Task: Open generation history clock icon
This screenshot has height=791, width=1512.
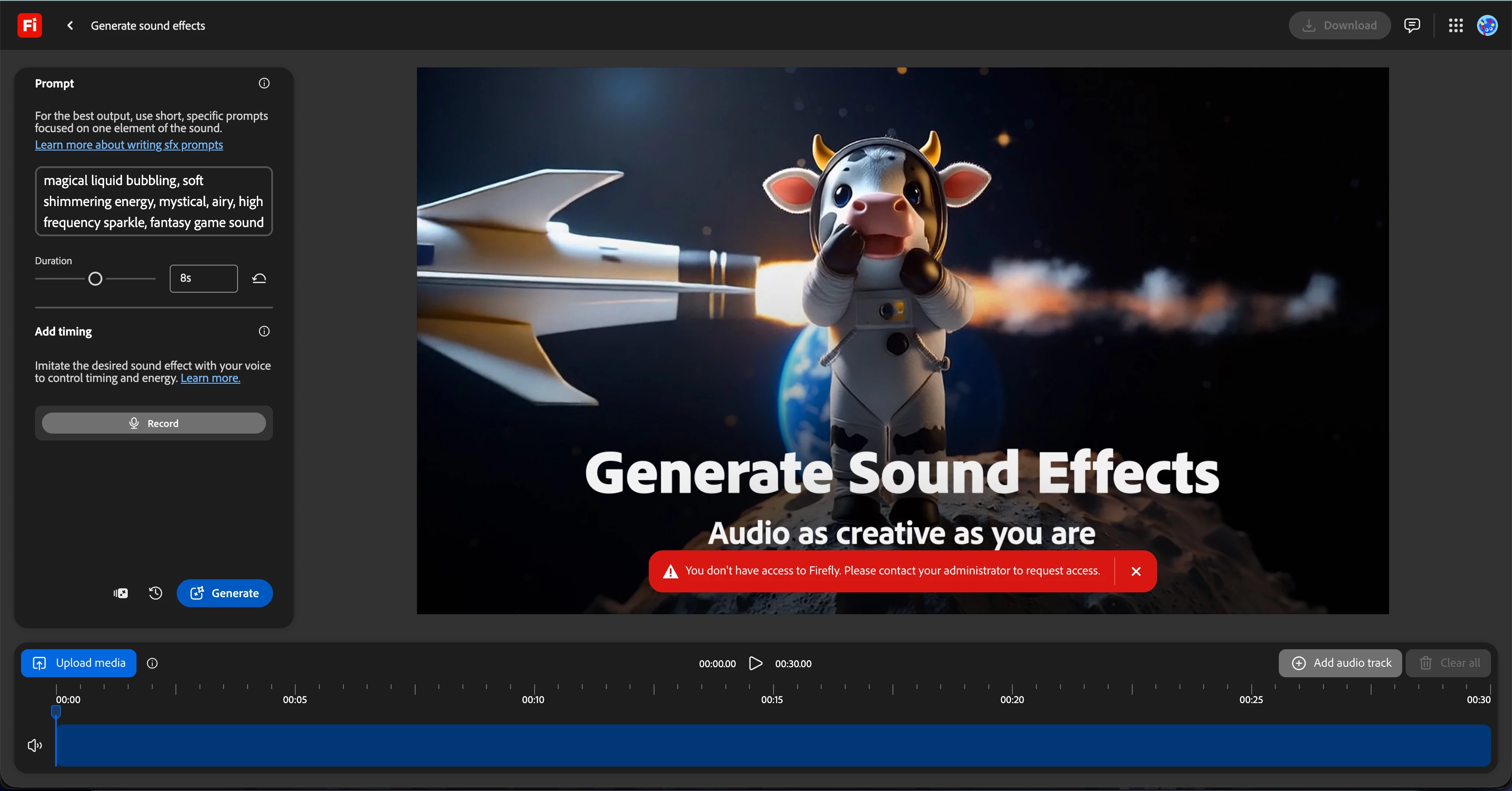Action: point(156,593)
